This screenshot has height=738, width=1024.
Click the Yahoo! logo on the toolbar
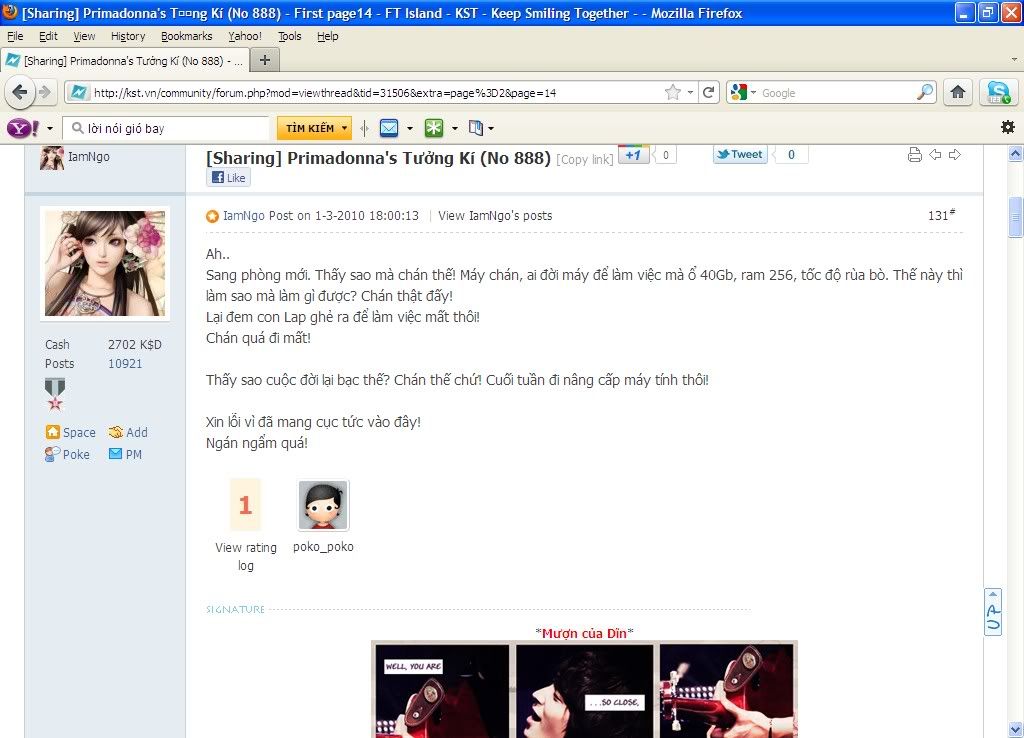click(23, 128)
